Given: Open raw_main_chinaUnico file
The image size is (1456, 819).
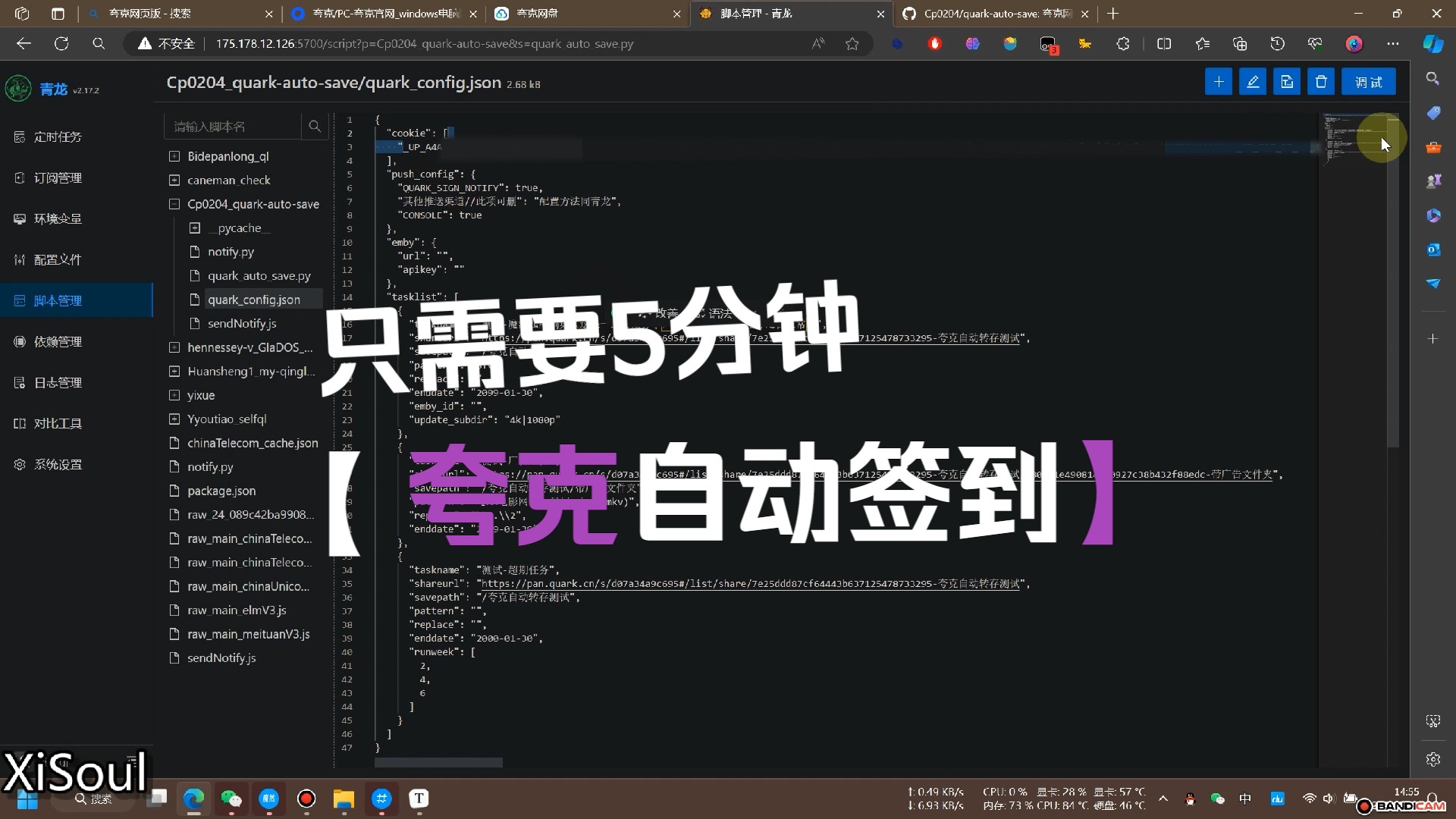Looking at the screenshot, I should [249, 586].
